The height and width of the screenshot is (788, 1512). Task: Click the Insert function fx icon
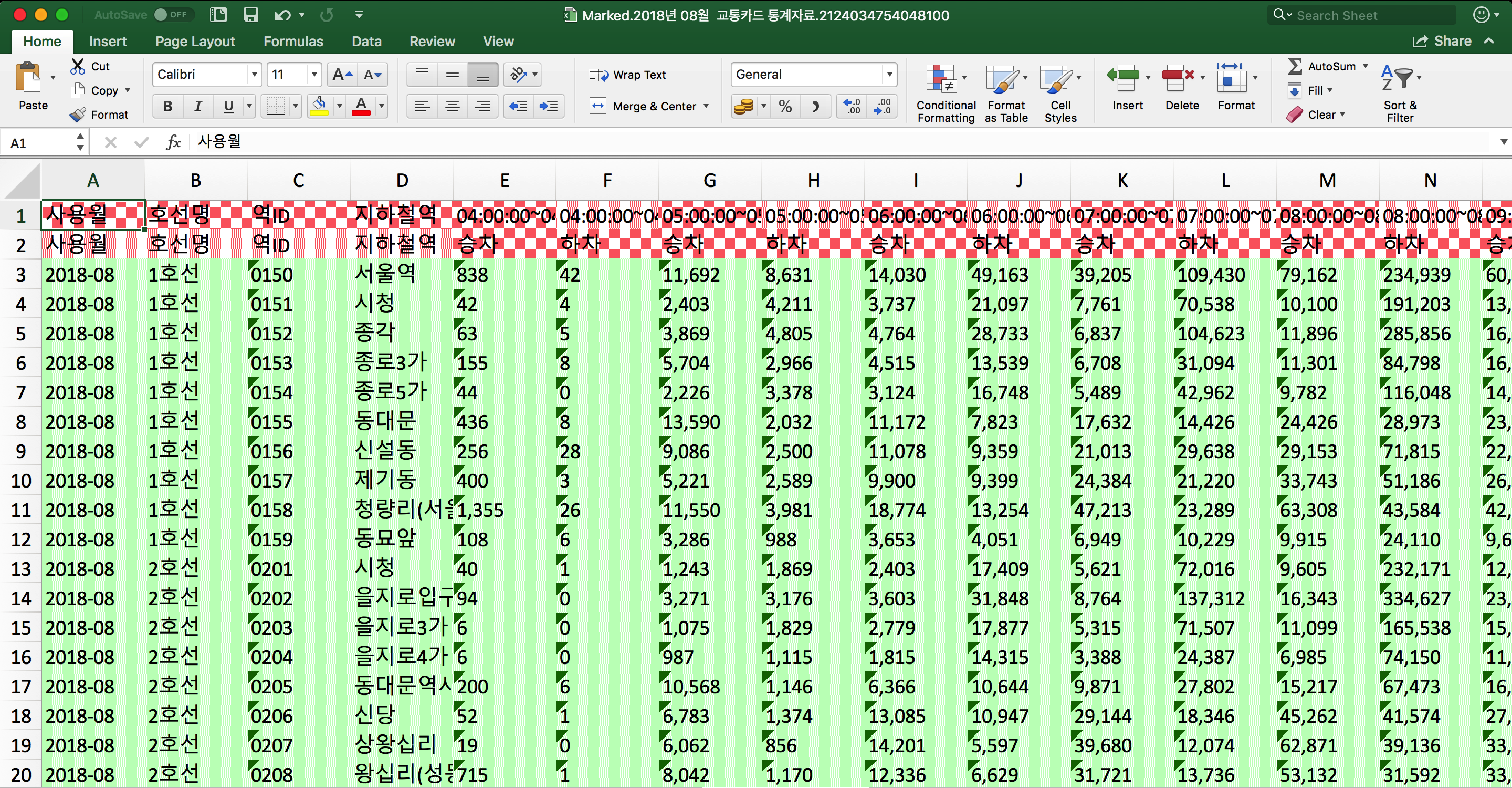point(173,142)
